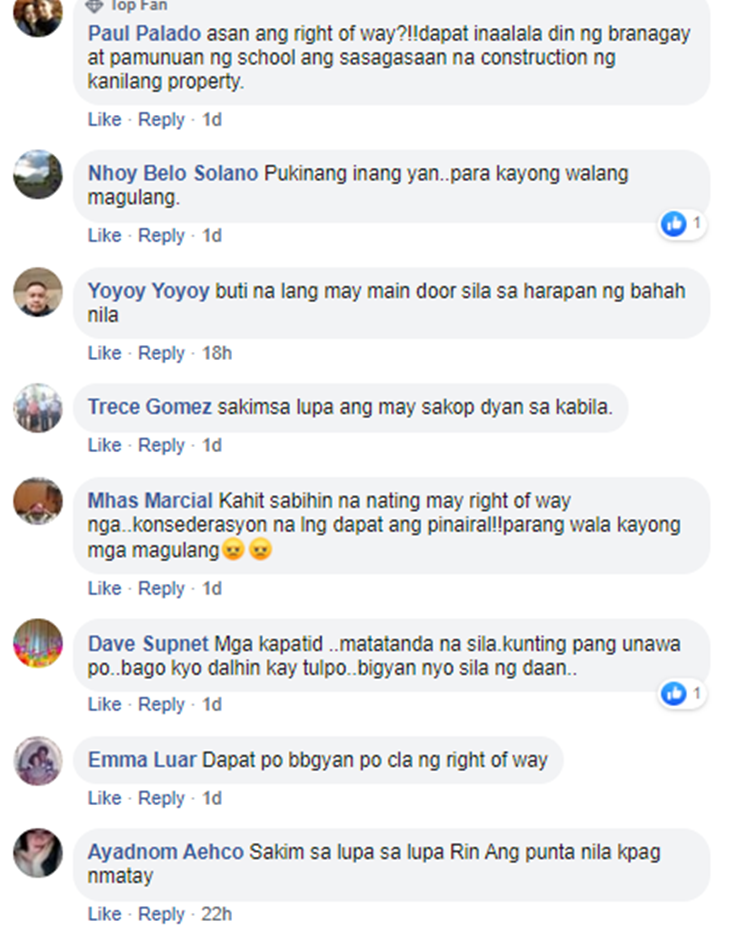Screen dimensions: 750x931
Task: Like Yoyoy Yoyoy's comment
Action: (x=105, y=353)
